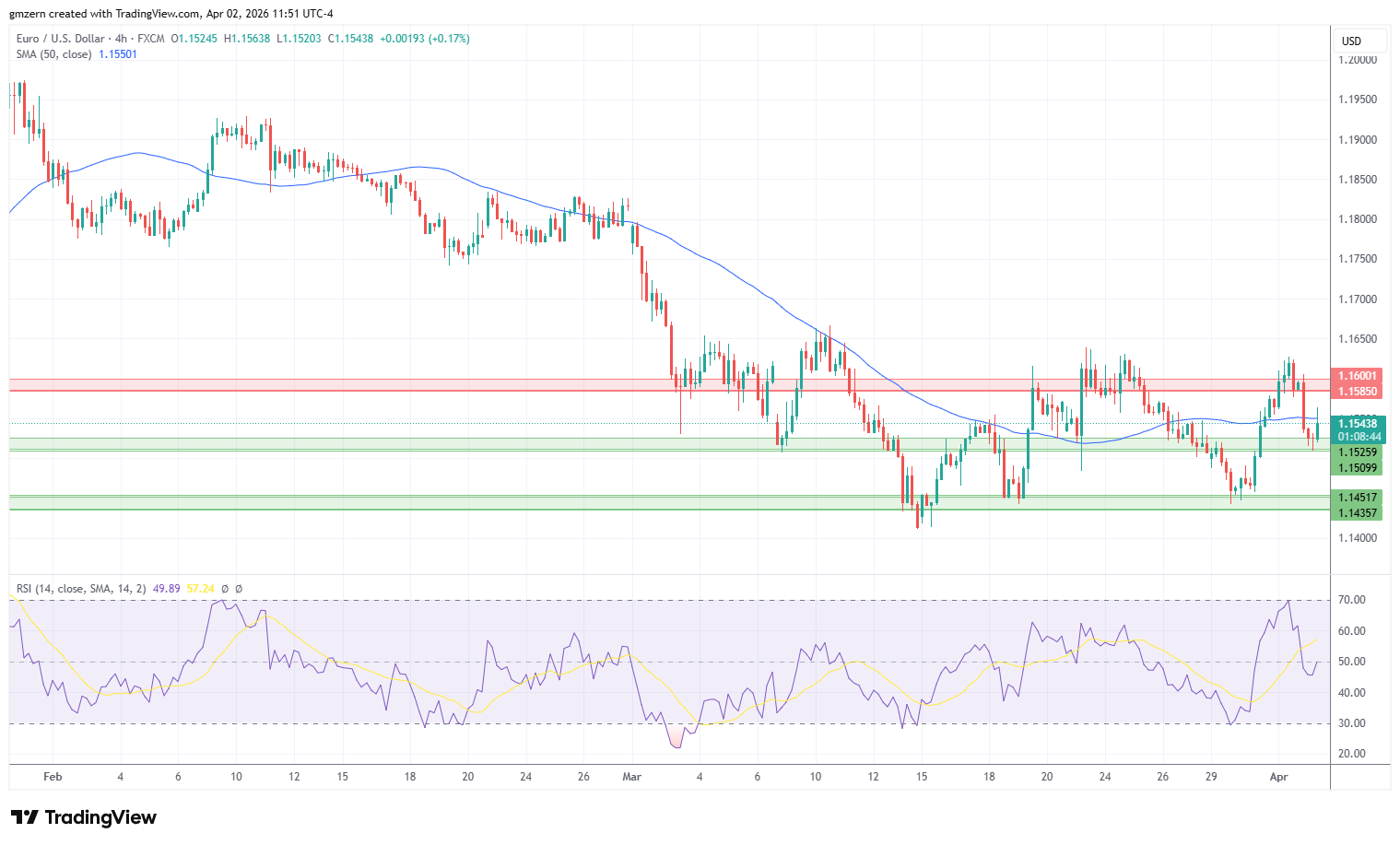This screenshot has height=845, width=1400.
Task: Click the current price label 1.15438
Action: click(1358, 424)
